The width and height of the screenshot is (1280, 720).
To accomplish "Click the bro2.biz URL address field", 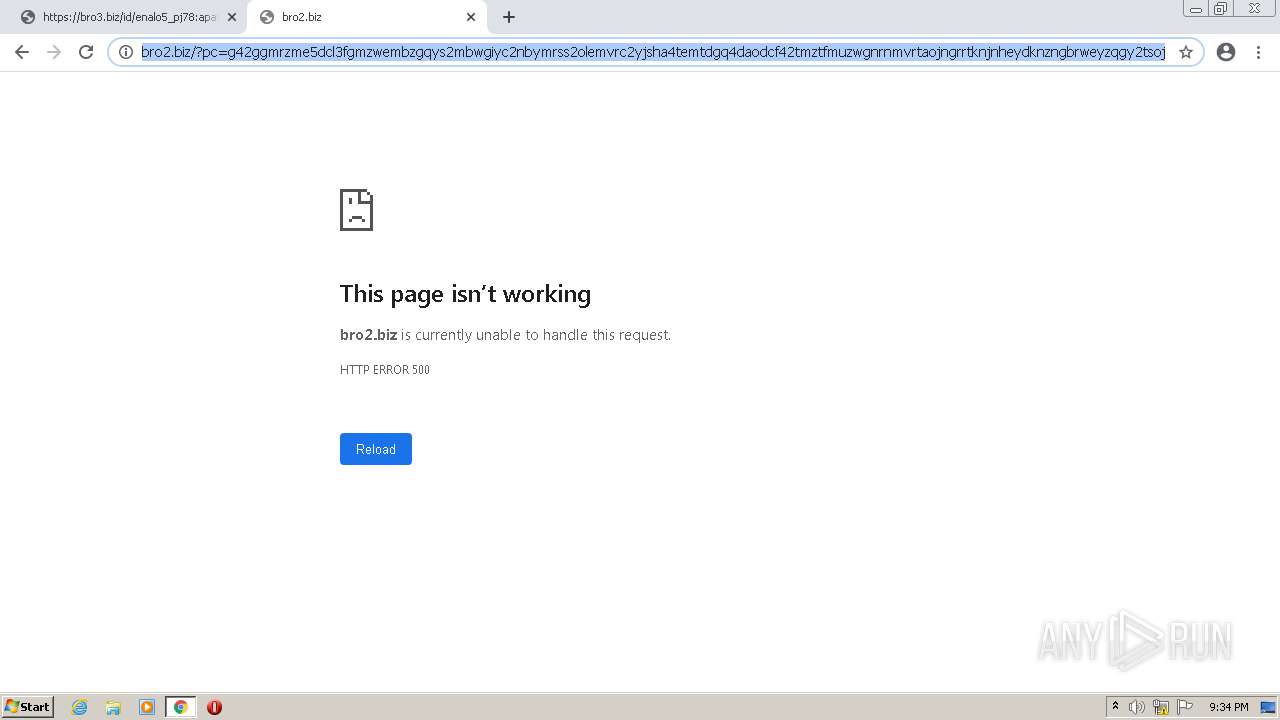I will [x=653, y=52].
